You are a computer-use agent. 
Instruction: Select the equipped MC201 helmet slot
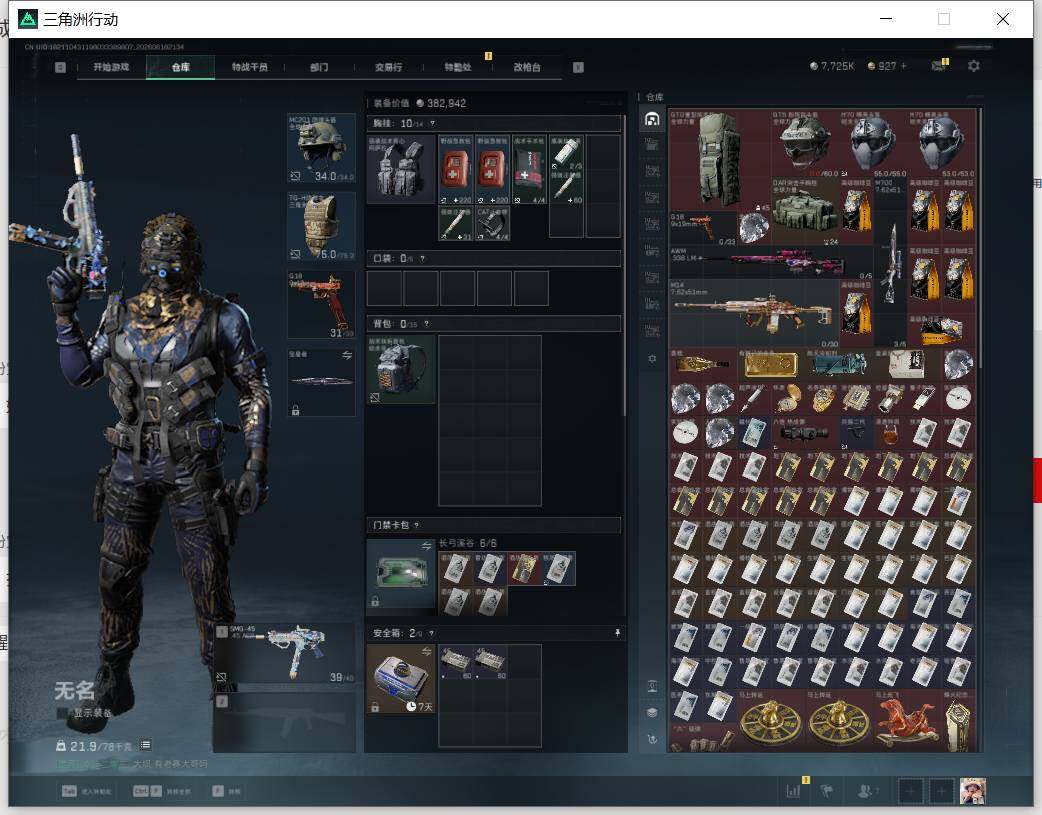(x=321, y=148)
